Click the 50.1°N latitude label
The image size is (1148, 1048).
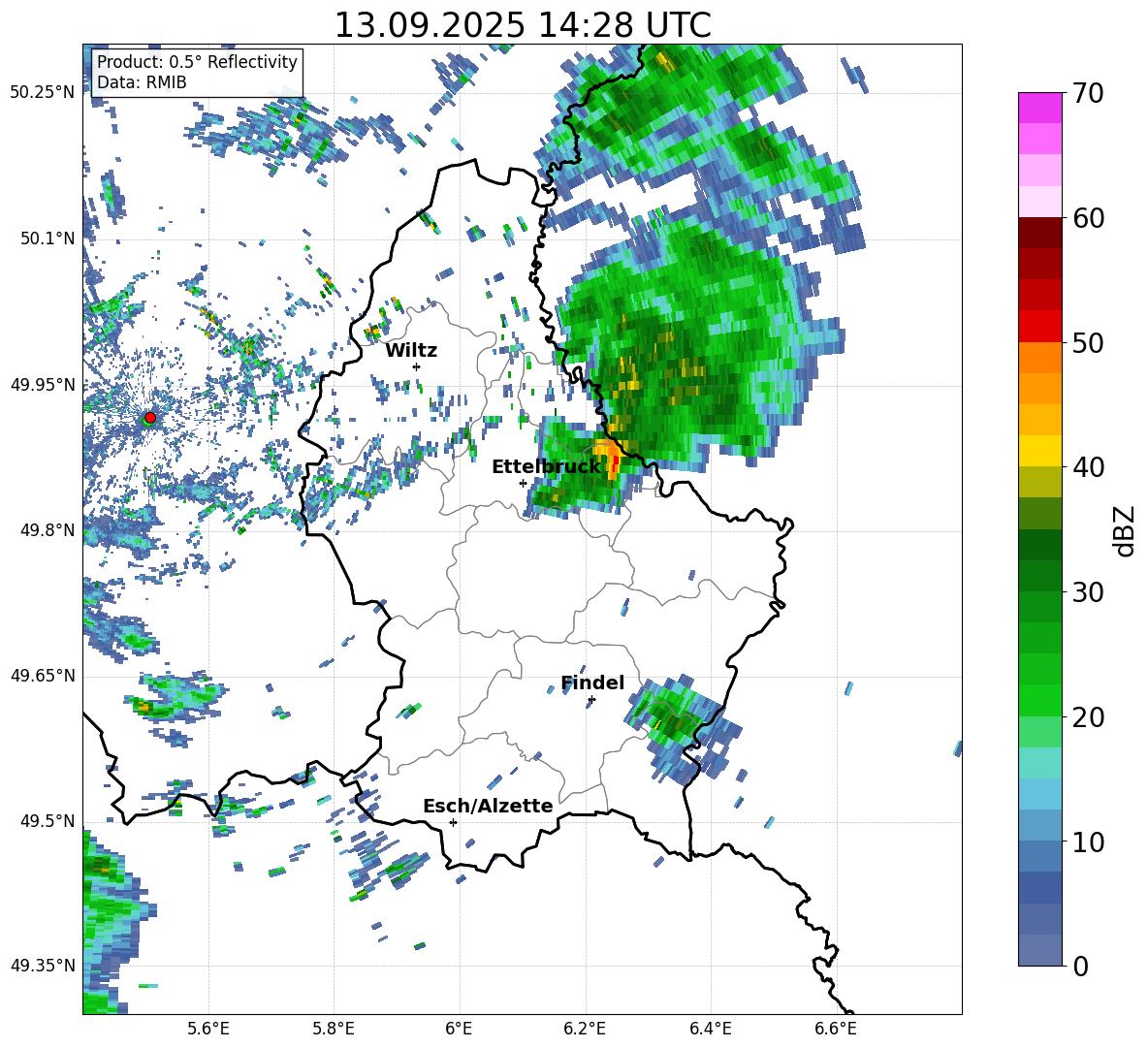tap(47, 238)
